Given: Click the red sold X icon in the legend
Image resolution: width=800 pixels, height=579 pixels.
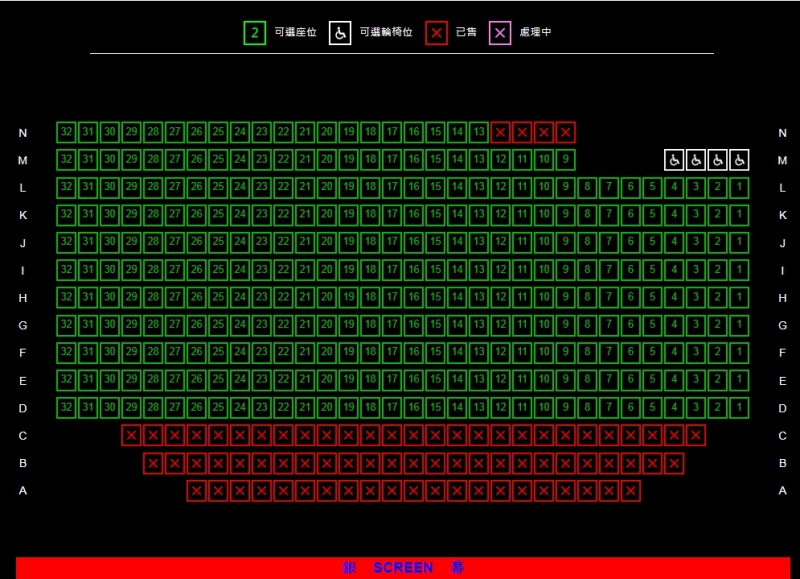Looking at the screenshot, I should point(436,33).
